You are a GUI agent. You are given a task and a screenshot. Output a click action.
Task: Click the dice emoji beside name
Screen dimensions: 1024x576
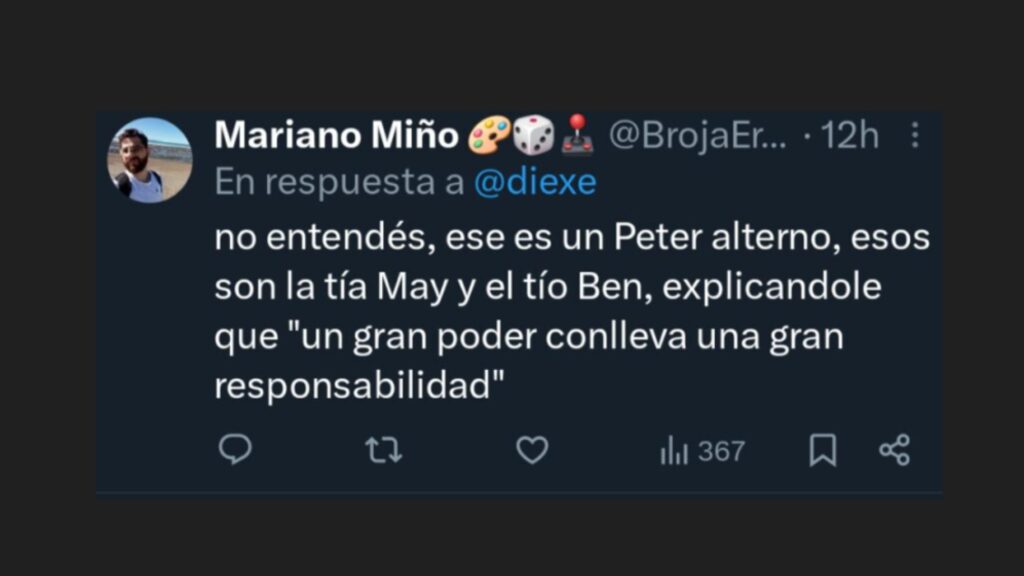coord(534,135)
